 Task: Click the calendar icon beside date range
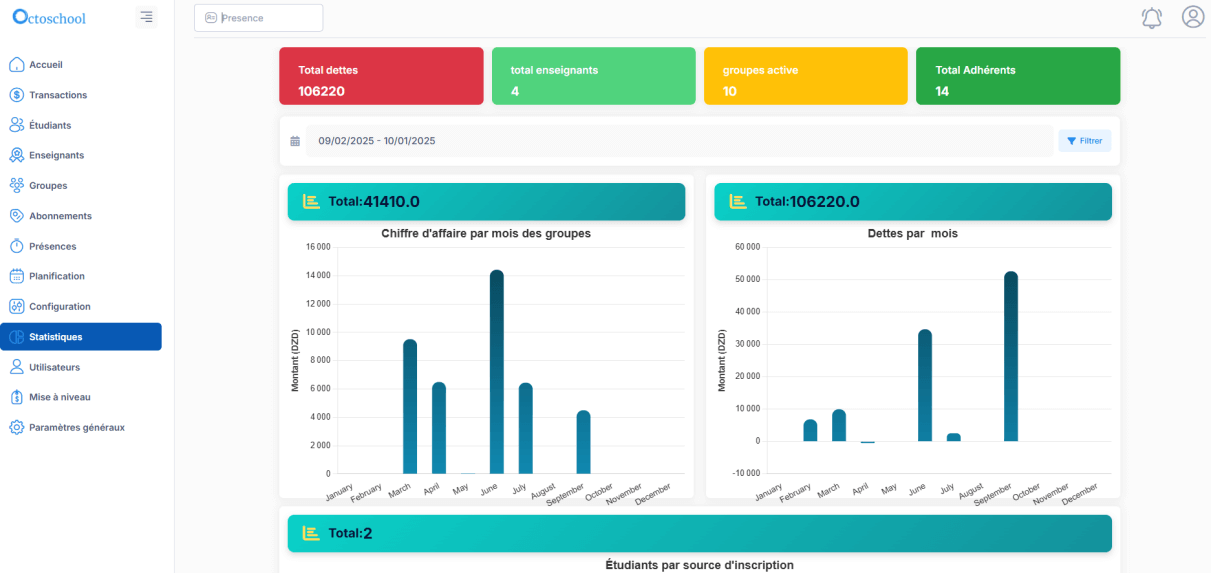295,141
